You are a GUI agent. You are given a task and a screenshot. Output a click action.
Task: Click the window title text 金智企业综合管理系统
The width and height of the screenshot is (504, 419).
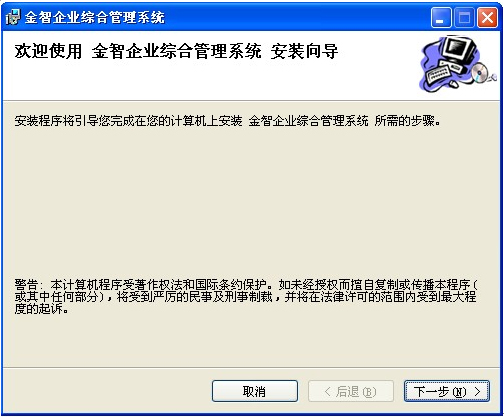tap(95, 17)
